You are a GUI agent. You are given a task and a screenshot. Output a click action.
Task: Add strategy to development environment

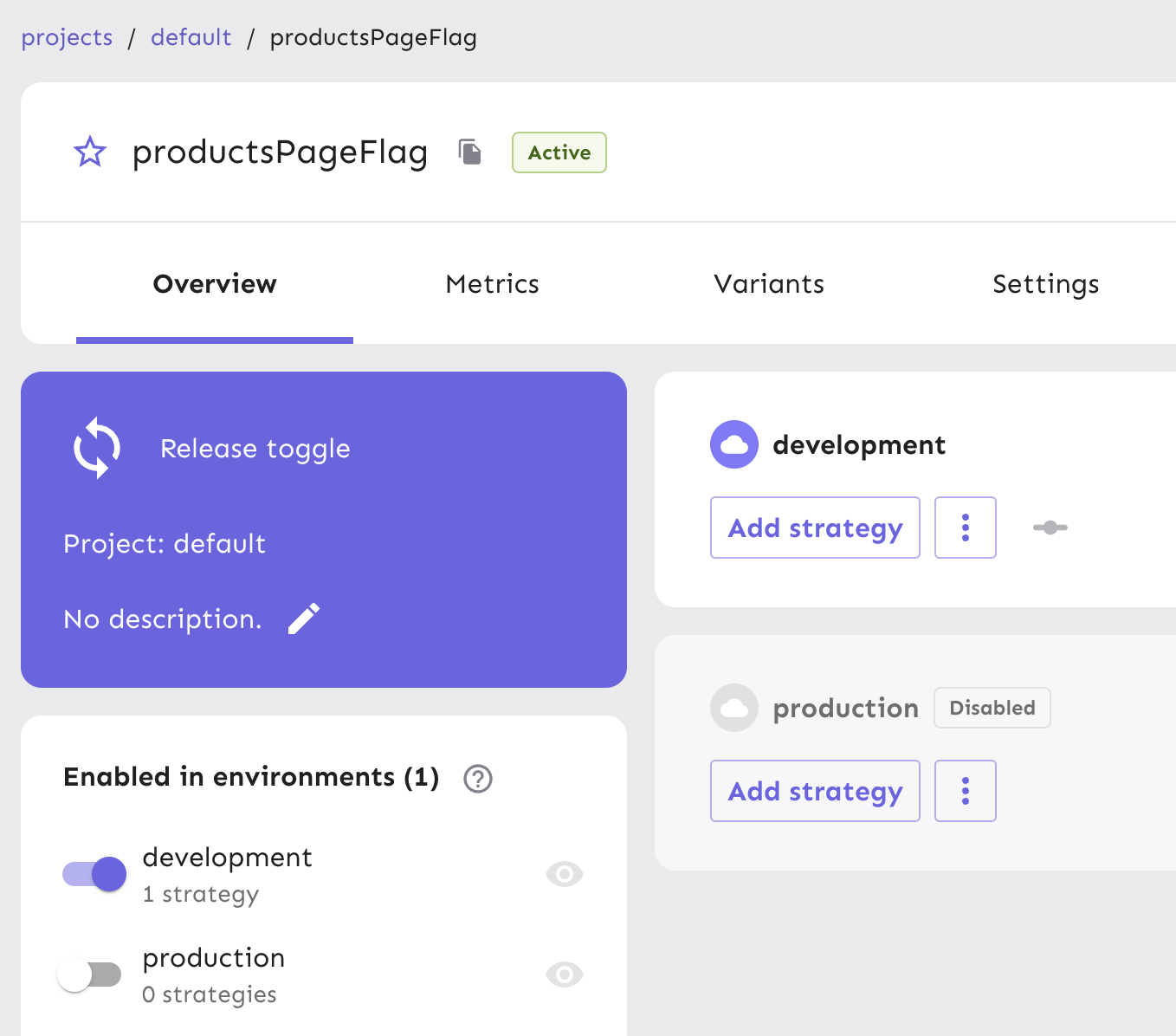pos(815,528)
